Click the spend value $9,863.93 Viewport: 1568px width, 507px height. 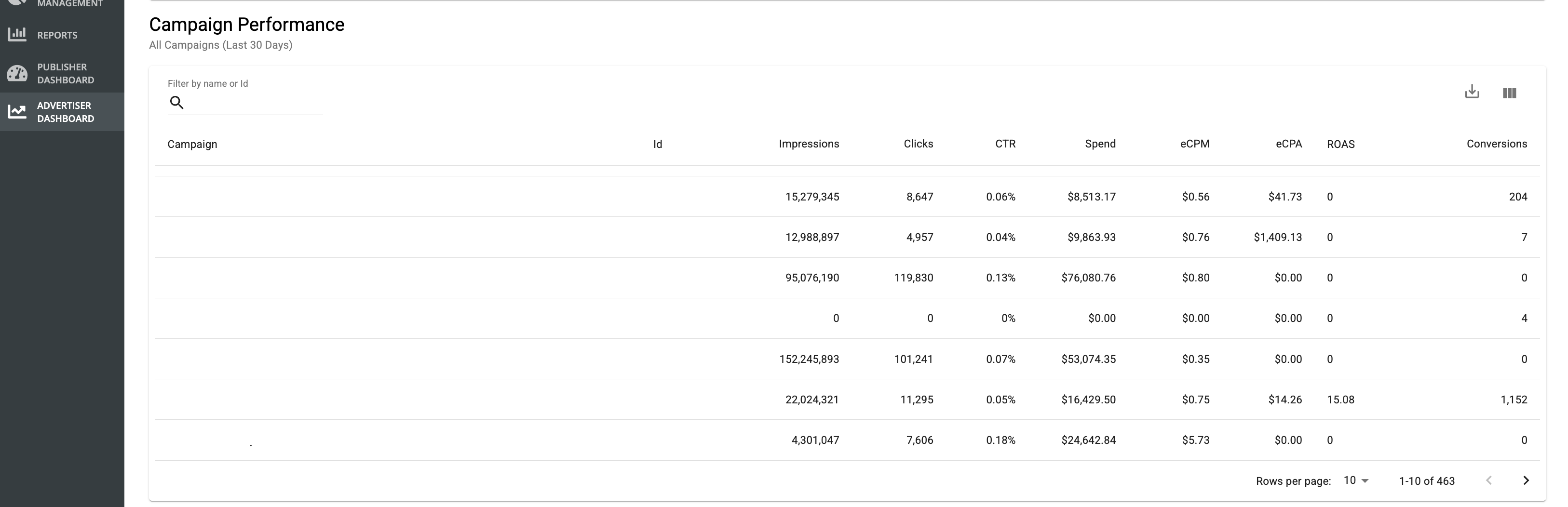pyautogui.click(x=1092, y=238)
